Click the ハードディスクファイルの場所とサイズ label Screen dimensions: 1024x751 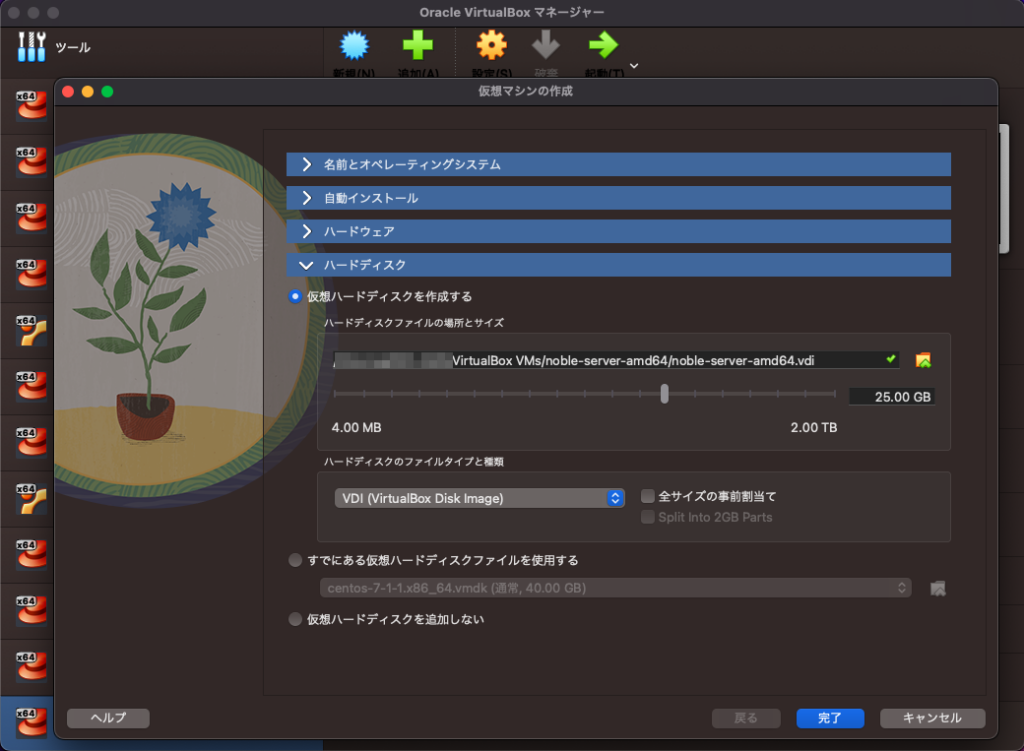point(414,323)
